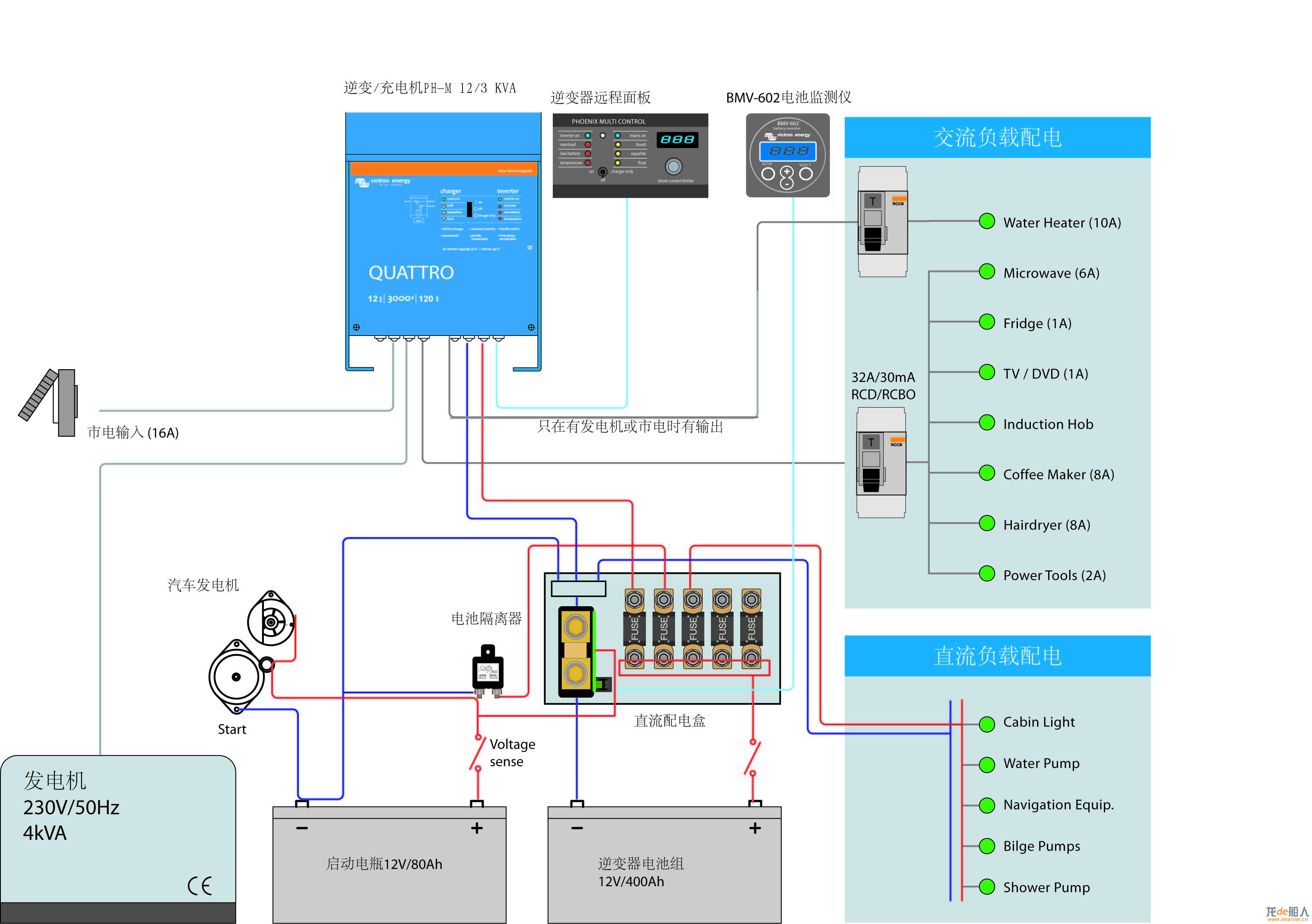Flip the on/off/charger only toggle switch
Image resolution: width=1312 pixels, height=924 pixels.
(x=602, y=172)
